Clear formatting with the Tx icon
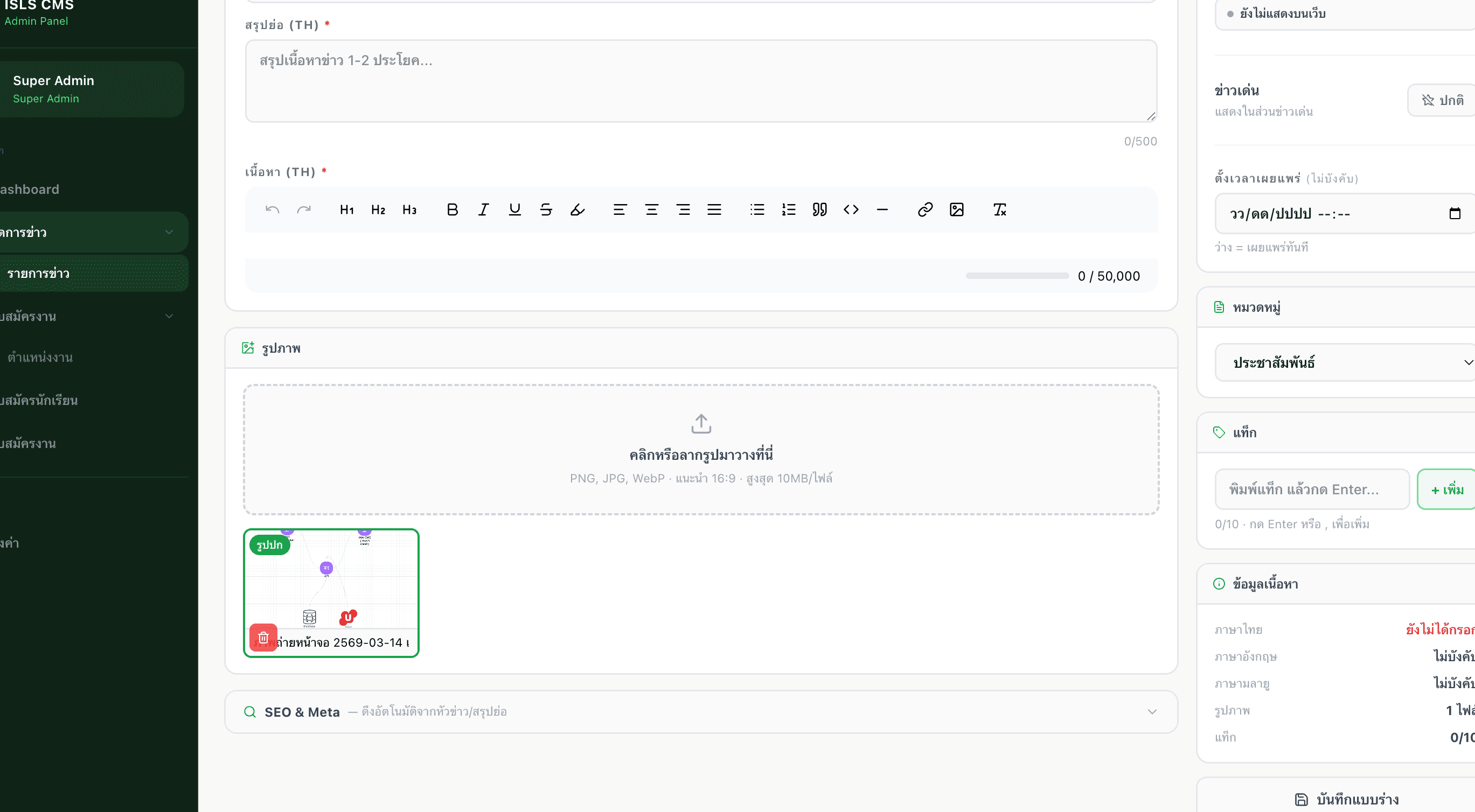The image size is (1475, 812). point(999,210)
